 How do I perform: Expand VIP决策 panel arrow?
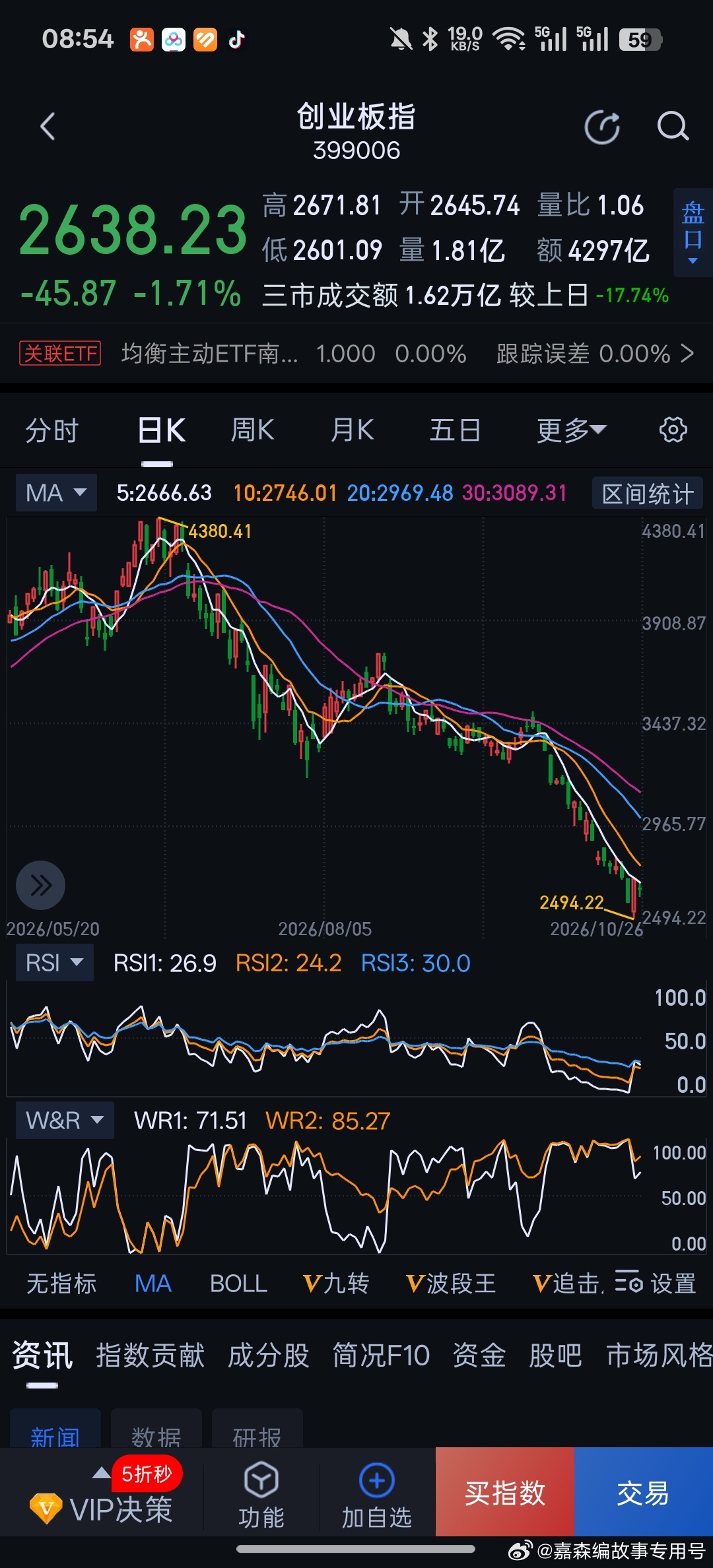[101, 1472]
